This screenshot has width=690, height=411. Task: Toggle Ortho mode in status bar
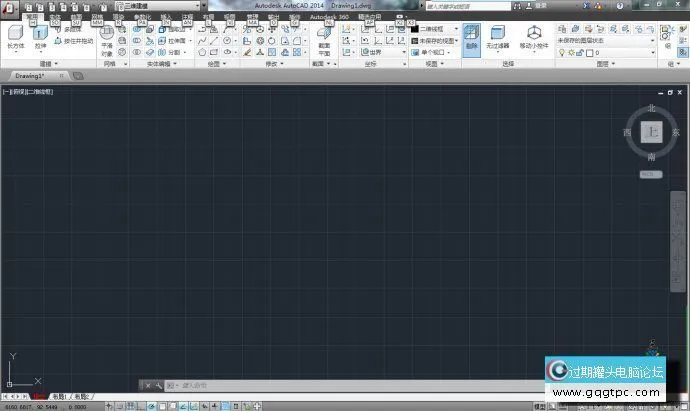(x=141, y=406)
